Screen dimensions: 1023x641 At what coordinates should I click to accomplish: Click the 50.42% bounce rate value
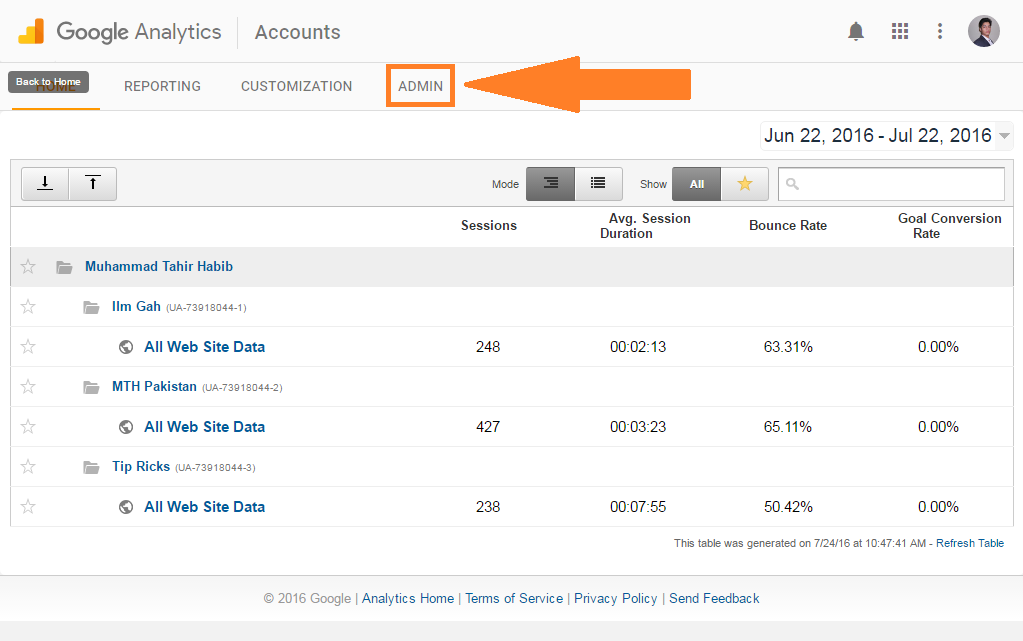pos(788,507)
